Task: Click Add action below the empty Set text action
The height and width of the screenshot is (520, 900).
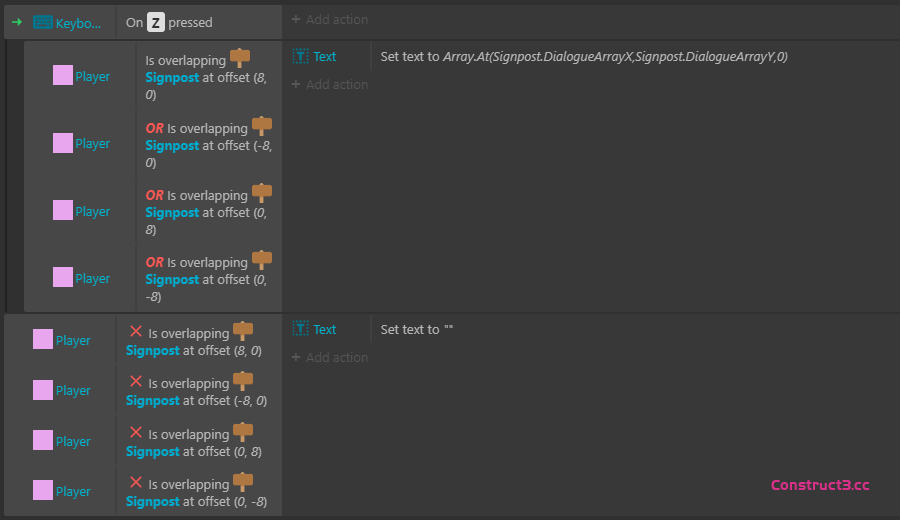Action: click(329, 358)
